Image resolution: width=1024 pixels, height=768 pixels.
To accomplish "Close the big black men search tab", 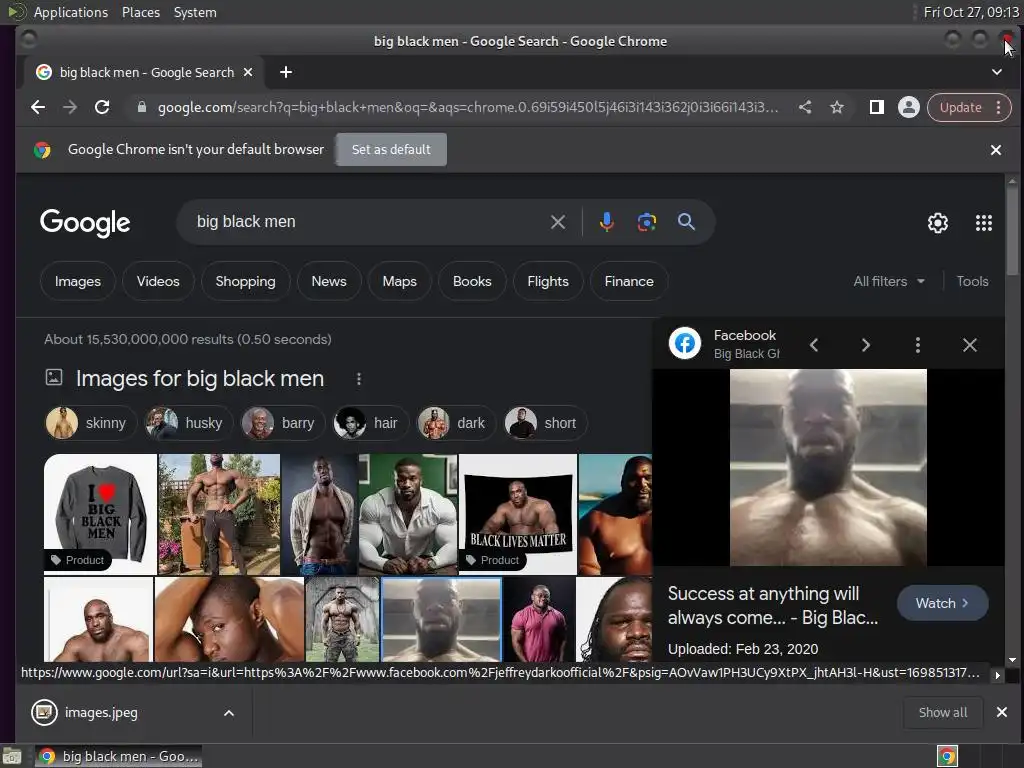I will [248, 72].
